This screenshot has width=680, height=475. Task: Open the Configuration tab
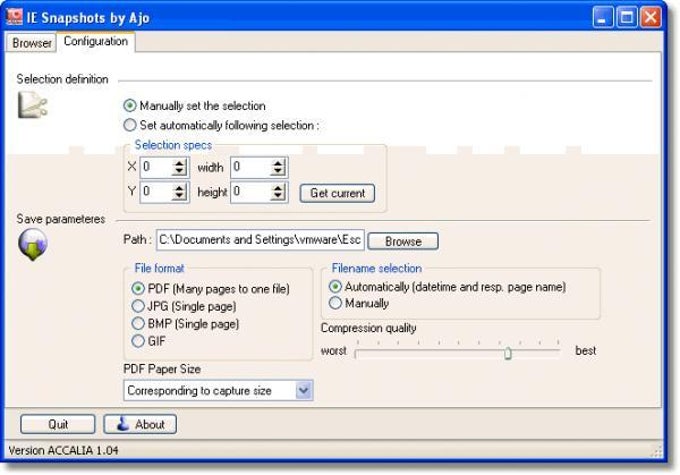point(95,41)
